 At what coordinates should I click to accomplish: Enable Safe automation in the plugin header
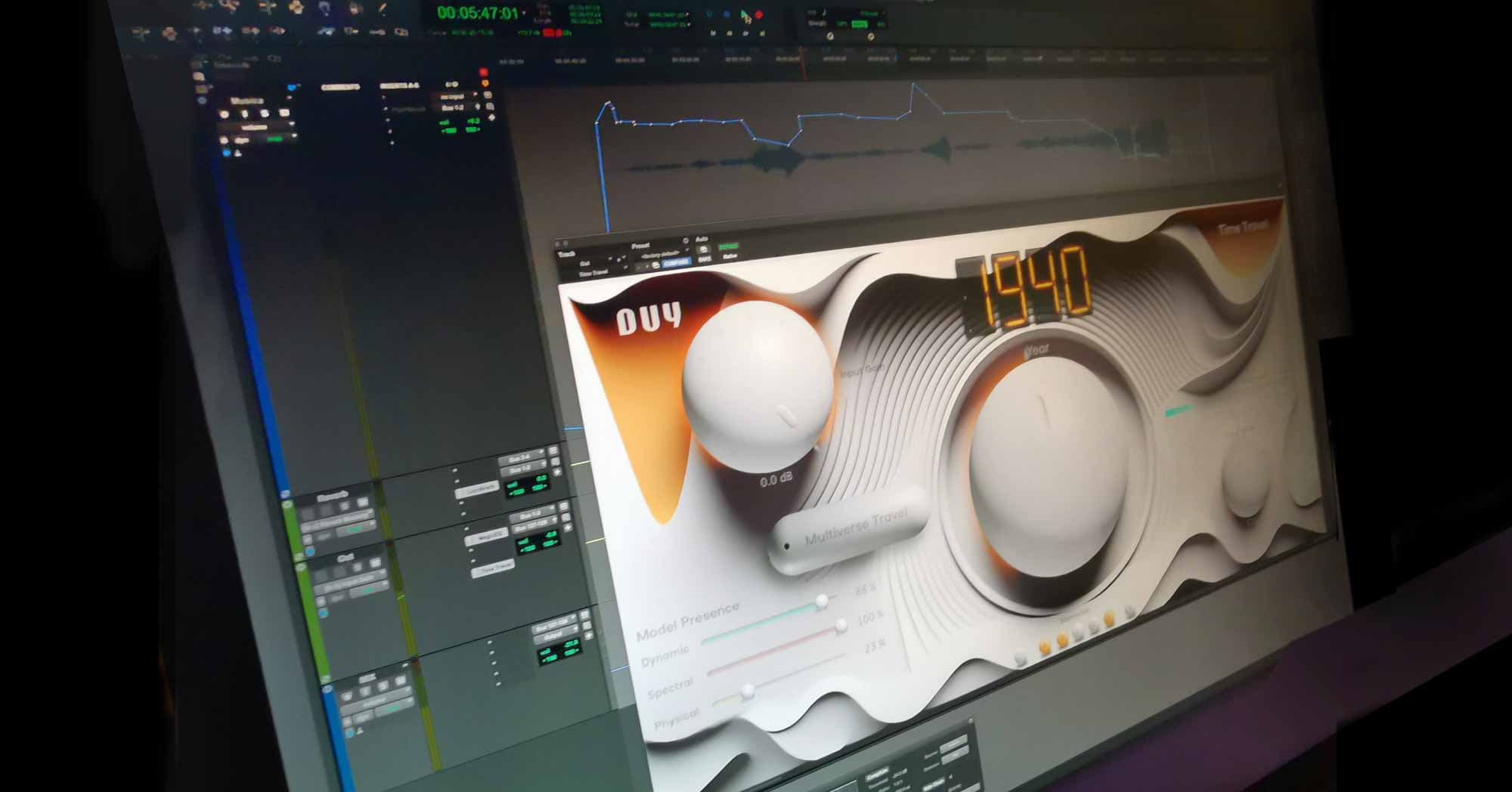pyautogui.click(x=705, y=258)
